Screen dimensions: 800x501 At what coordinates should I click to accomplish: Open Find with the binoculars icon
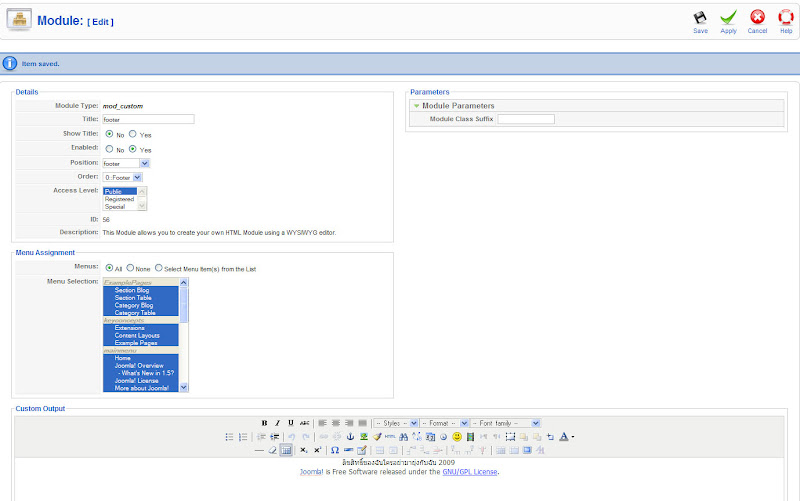404,437
